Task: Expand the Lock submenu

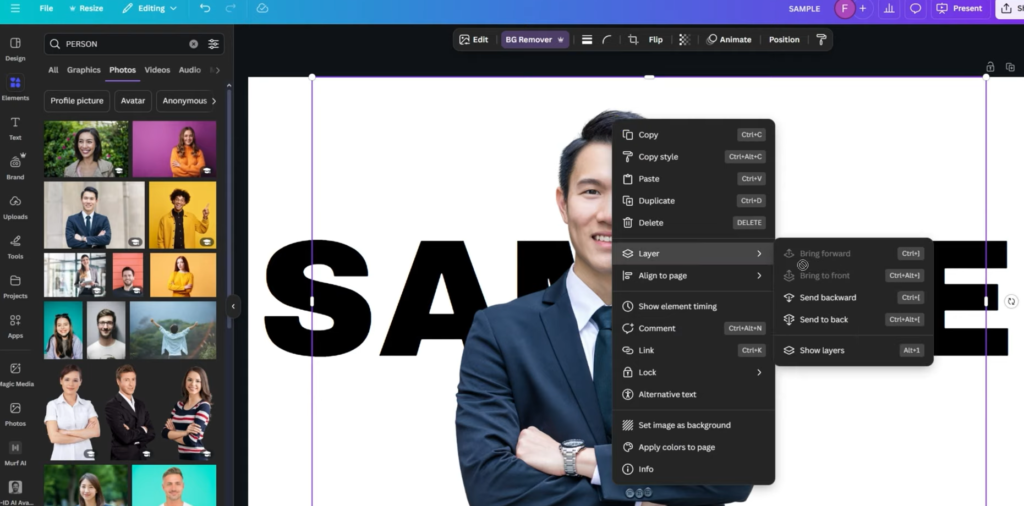Action: 694,372
